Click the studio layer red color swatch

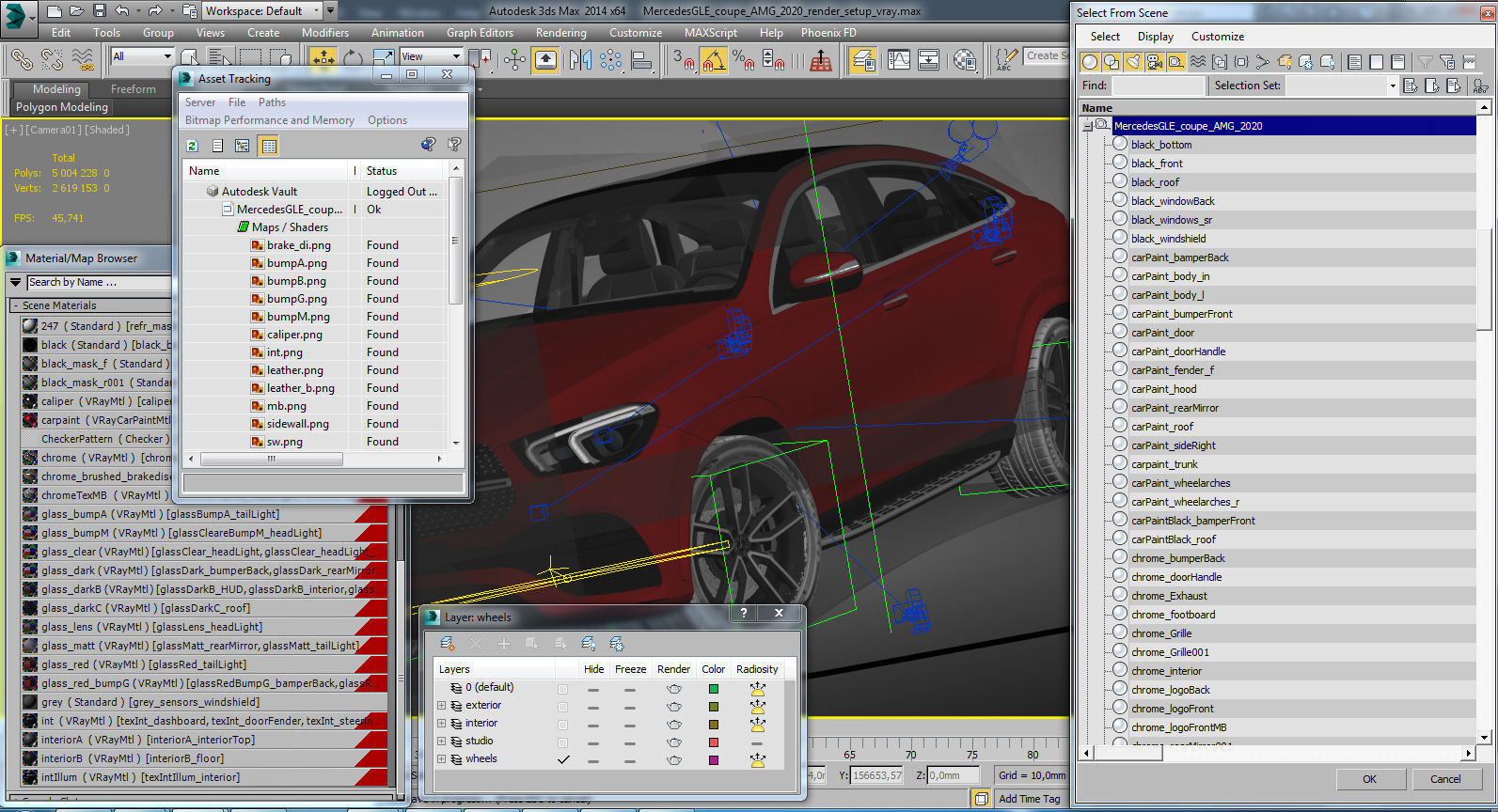714,742
